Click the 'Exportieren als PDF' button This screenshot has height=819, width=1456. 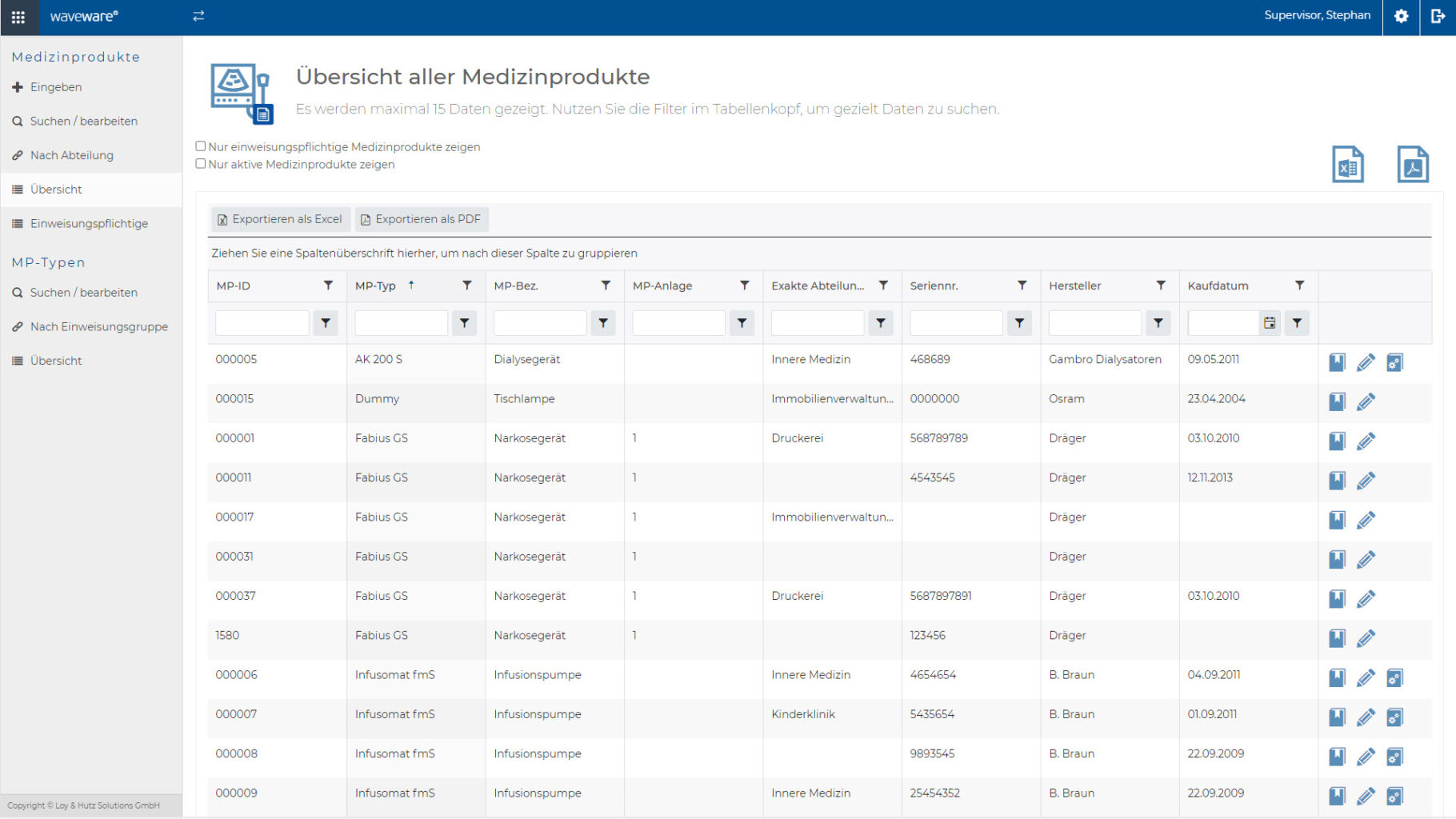(421, 219)
